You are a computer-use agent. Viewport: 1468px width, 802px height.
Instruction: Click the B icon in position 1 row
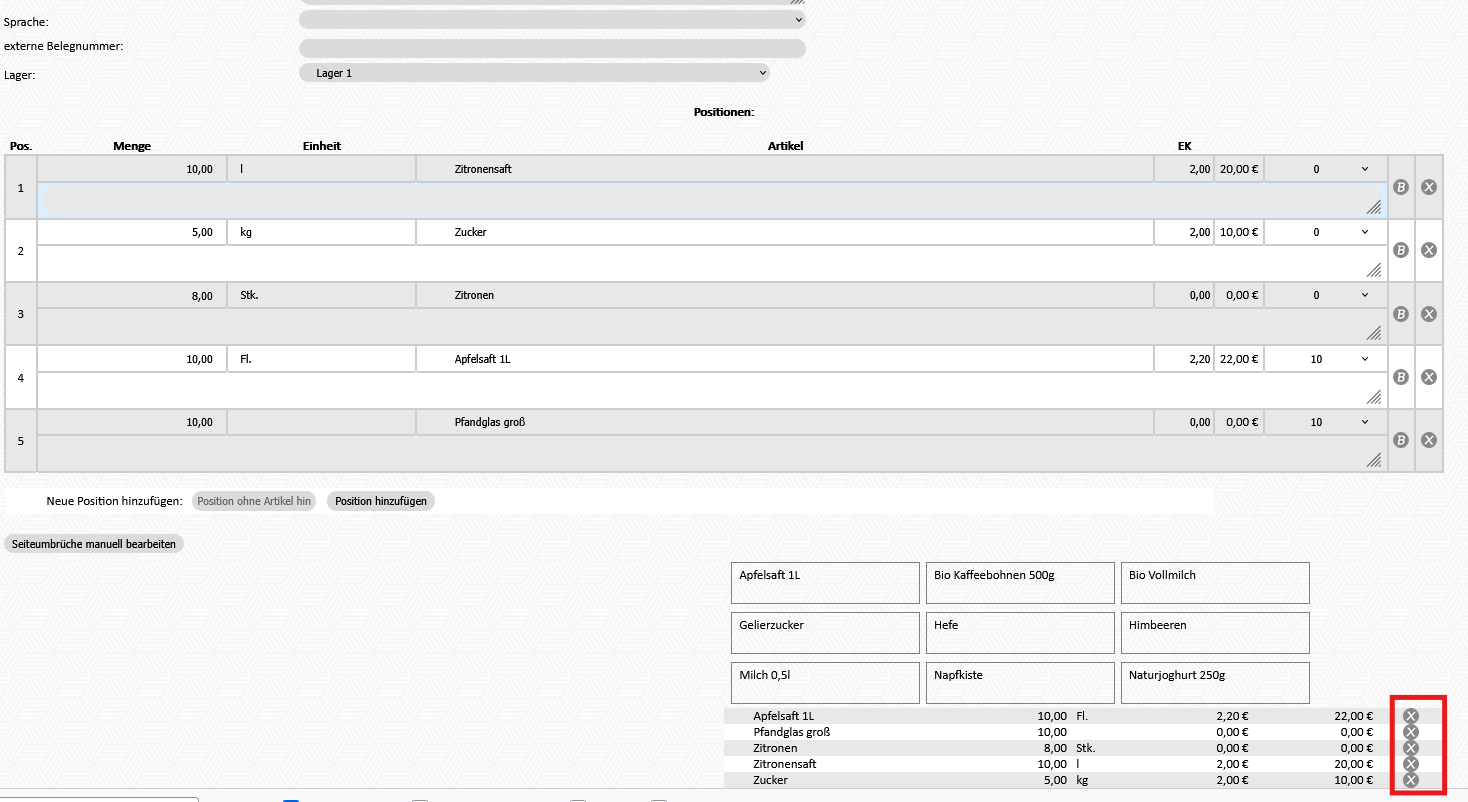[x=1401, y=187]
